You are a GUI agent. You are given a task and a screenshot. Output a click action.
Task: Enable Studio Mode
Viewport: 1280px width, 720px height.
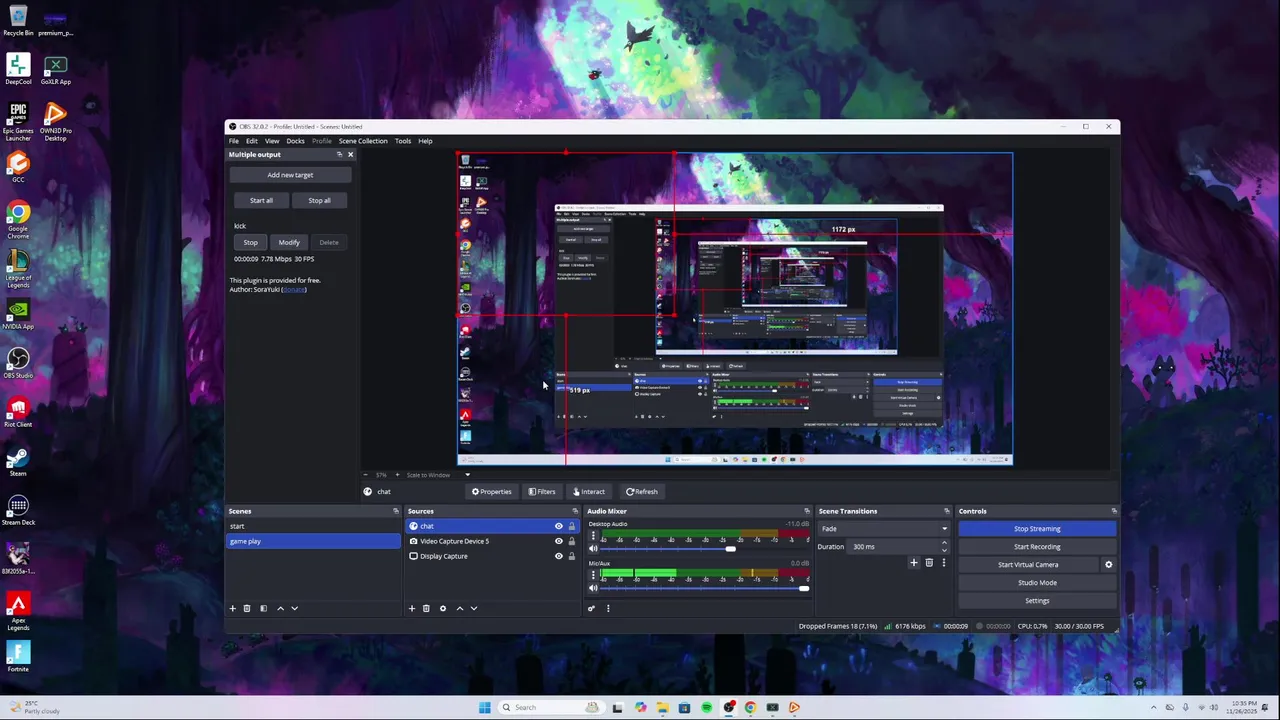1037,583
